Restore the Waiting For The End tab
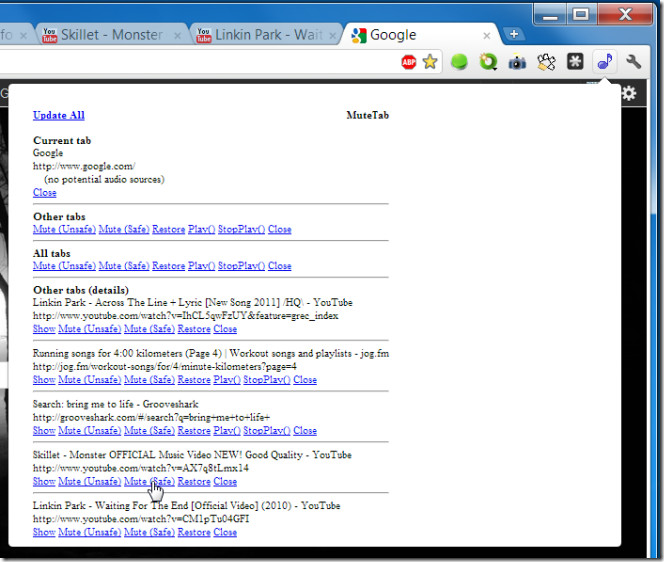Viewport: 664px width, 562px height. point(194,532)
